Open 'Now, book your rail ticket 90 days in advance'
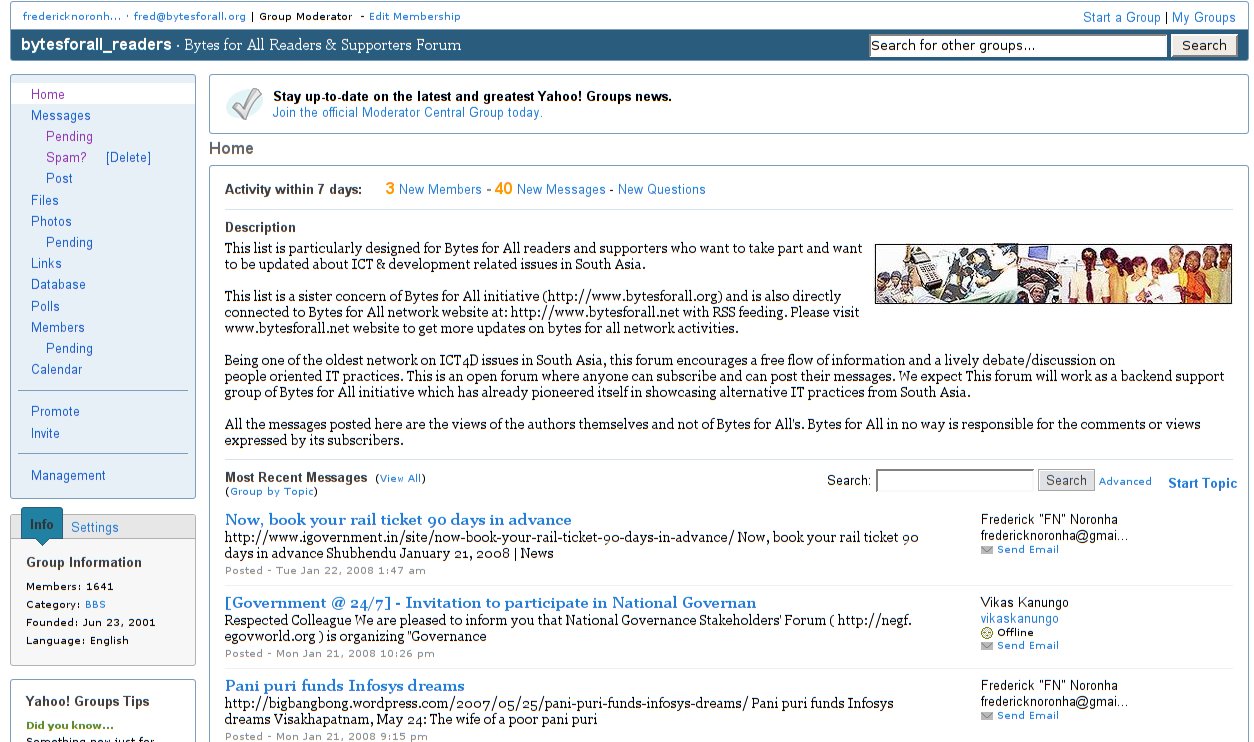 (398, 520)
